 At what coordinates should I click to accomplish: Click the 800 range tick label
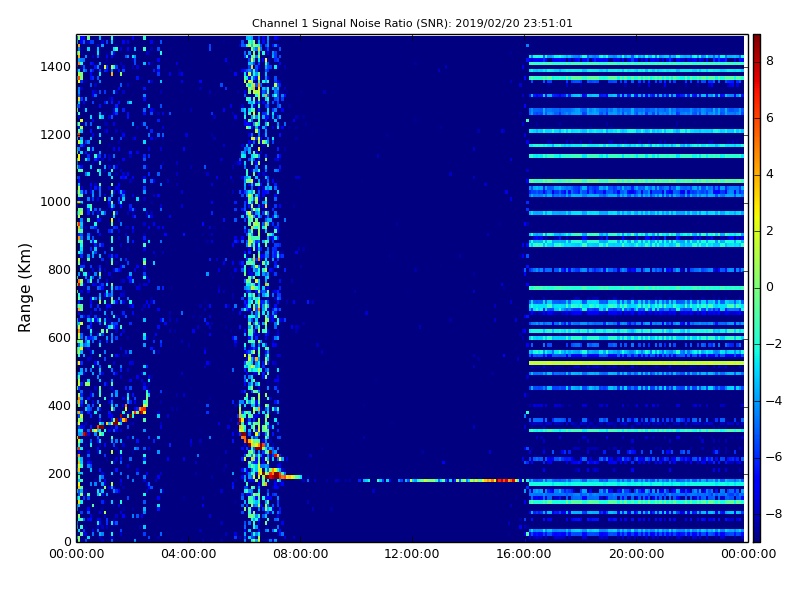[x=59, y=270]
